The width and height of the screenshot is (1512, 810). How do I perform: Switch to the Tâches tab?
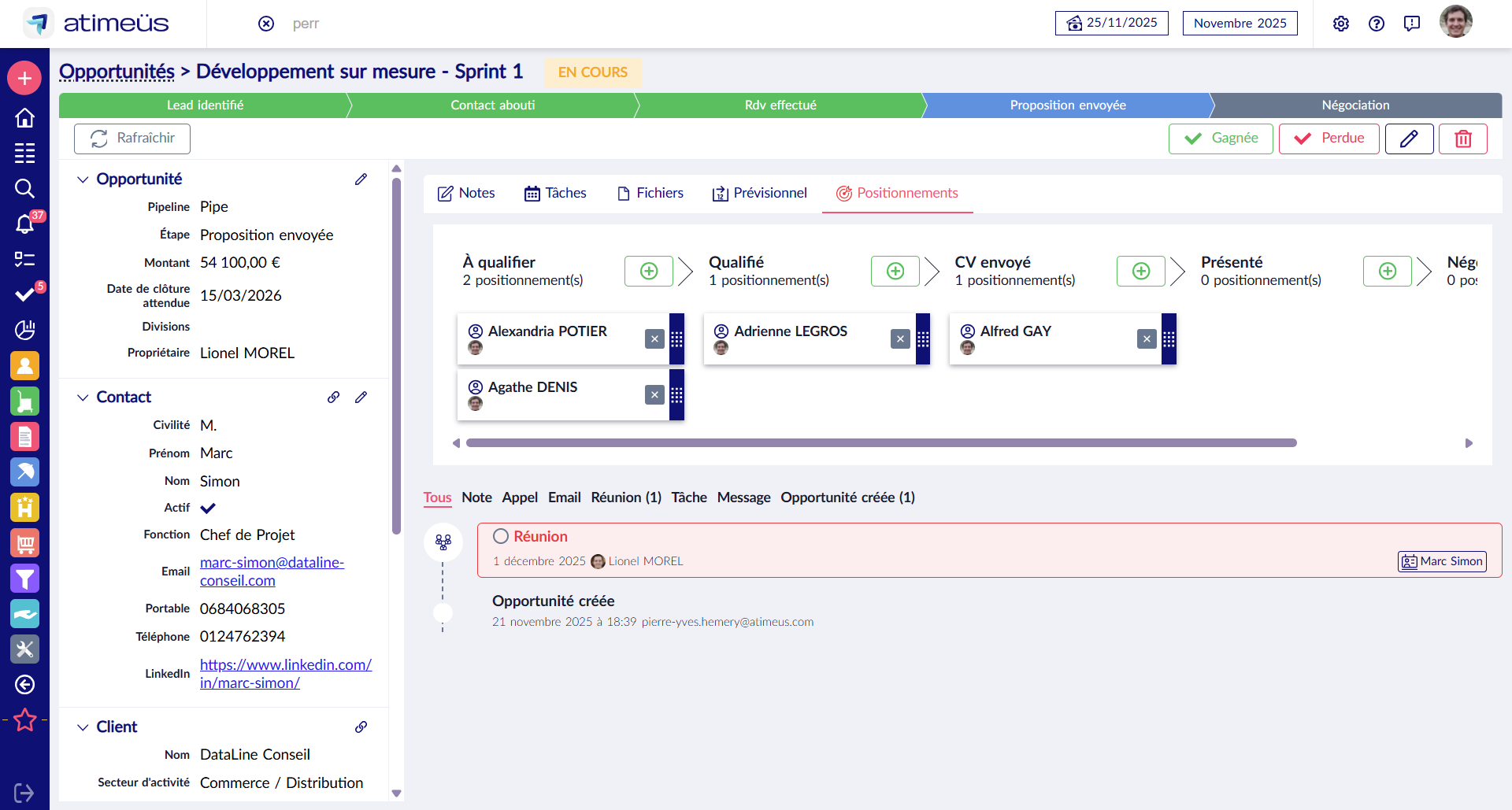pos(555,193)
